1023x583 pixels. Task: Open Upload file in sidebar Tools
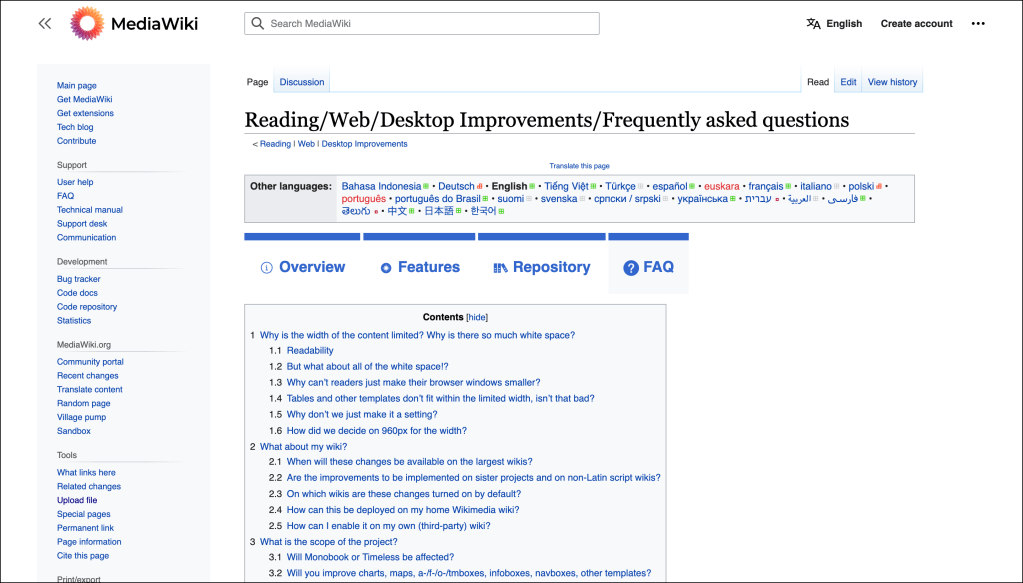[x=77, y=500]
